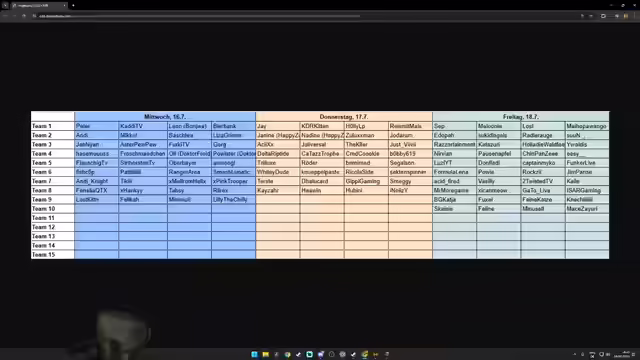
Task: Click the 'captainmyko' cell
Action: pos(543,163)
